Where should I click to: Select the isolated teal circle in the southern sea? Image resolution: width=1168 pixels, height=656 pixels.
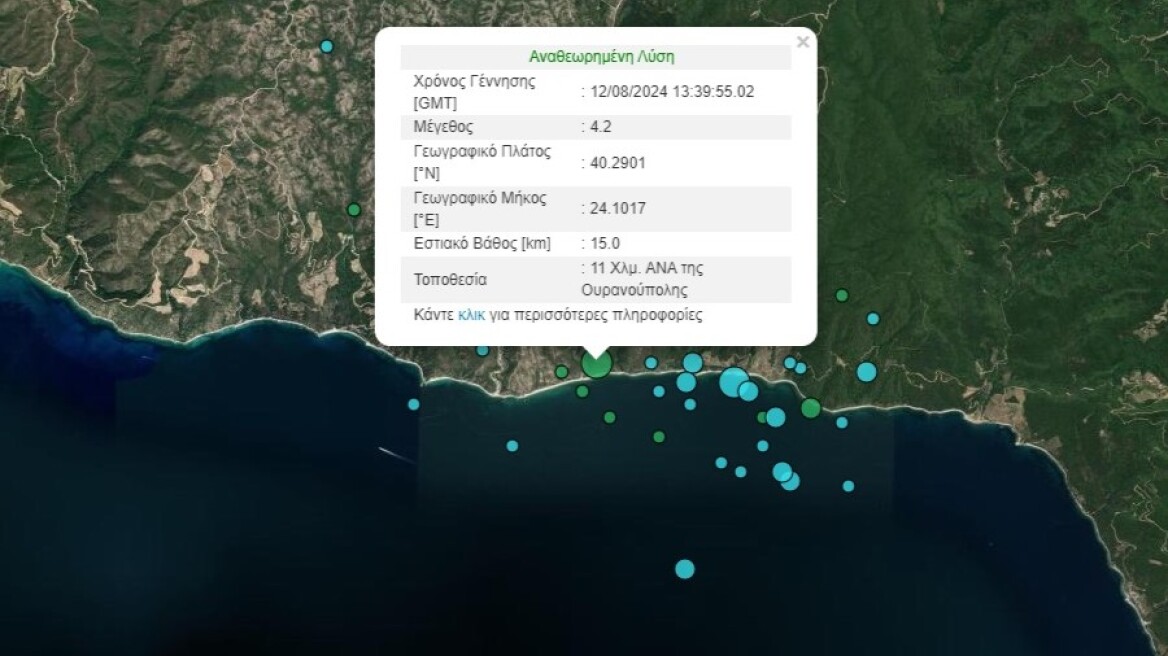tap(685, 567)
